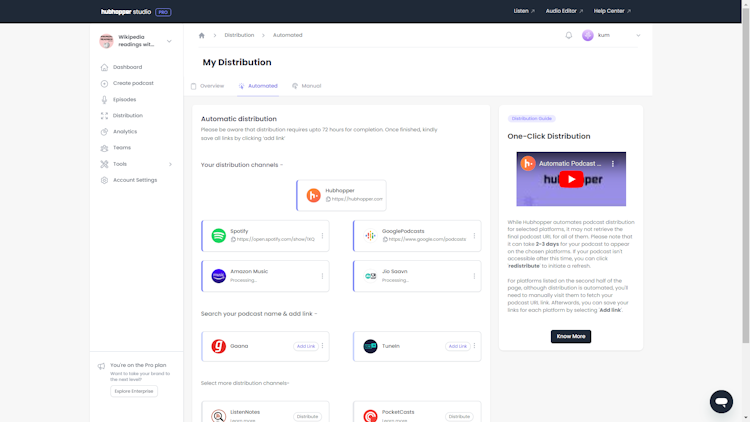Copy the Spotify show link

[233, 239]
